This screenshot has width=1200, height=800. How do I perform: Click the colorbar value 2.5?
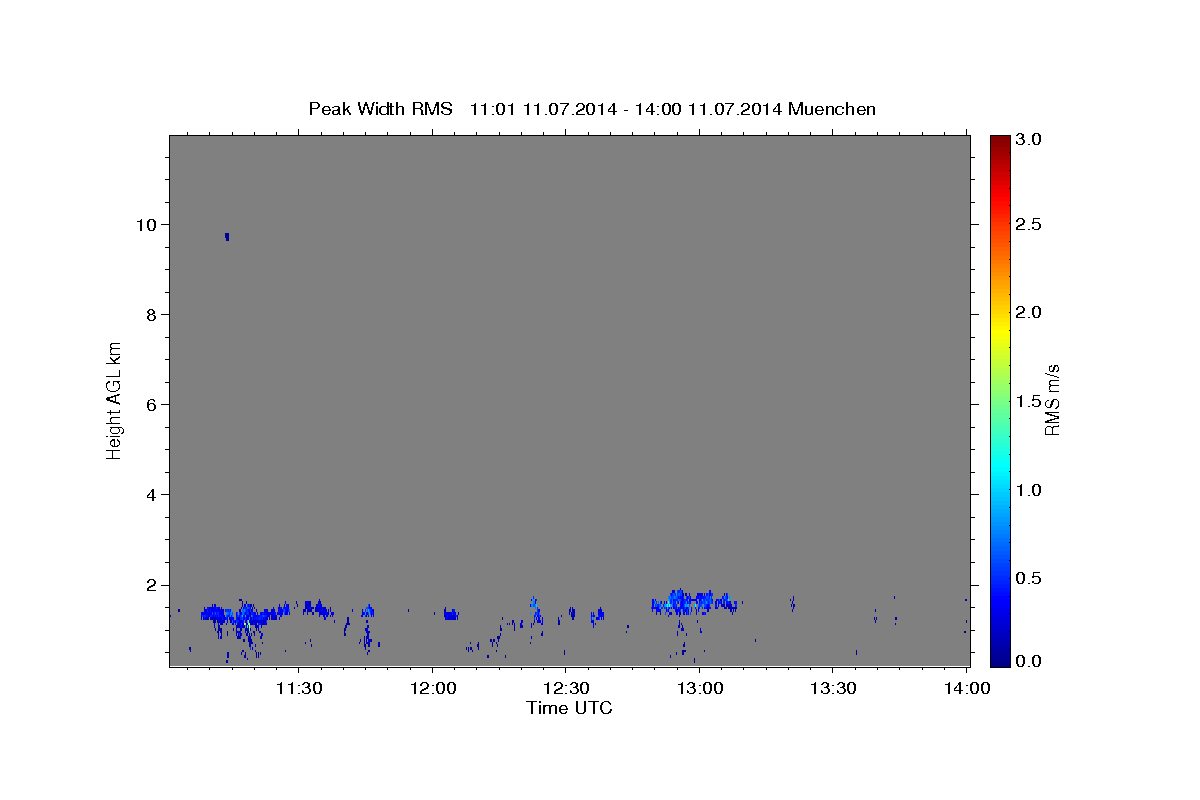[1029, 224]
